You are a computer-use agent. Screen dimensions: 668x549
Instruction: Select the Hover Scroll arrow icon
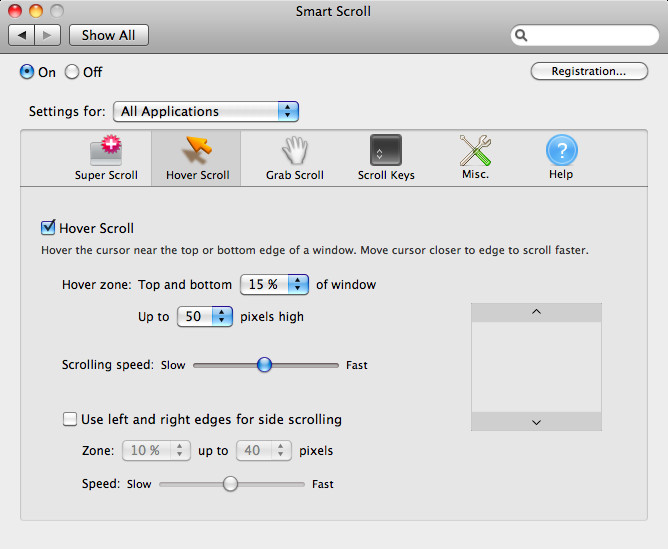tap(197, 150)
